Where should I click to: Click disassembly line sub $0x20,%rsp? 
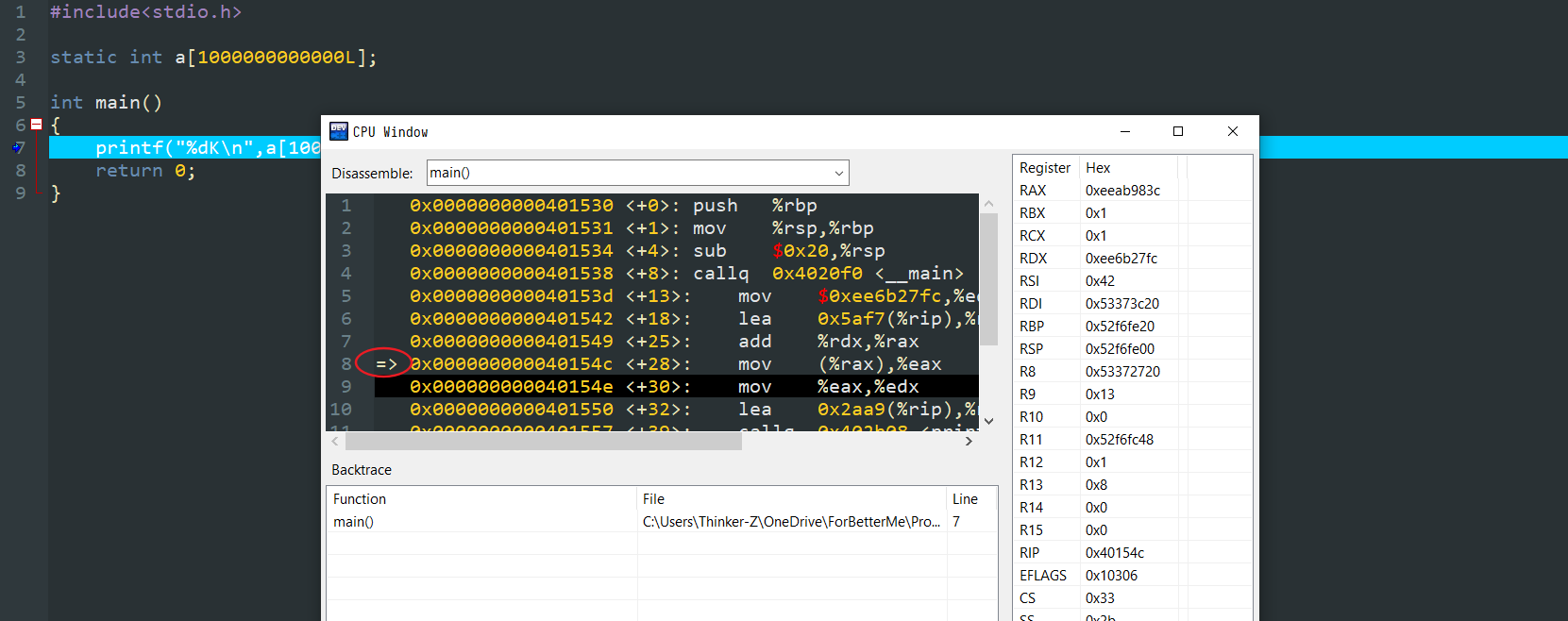click(676, 250)
